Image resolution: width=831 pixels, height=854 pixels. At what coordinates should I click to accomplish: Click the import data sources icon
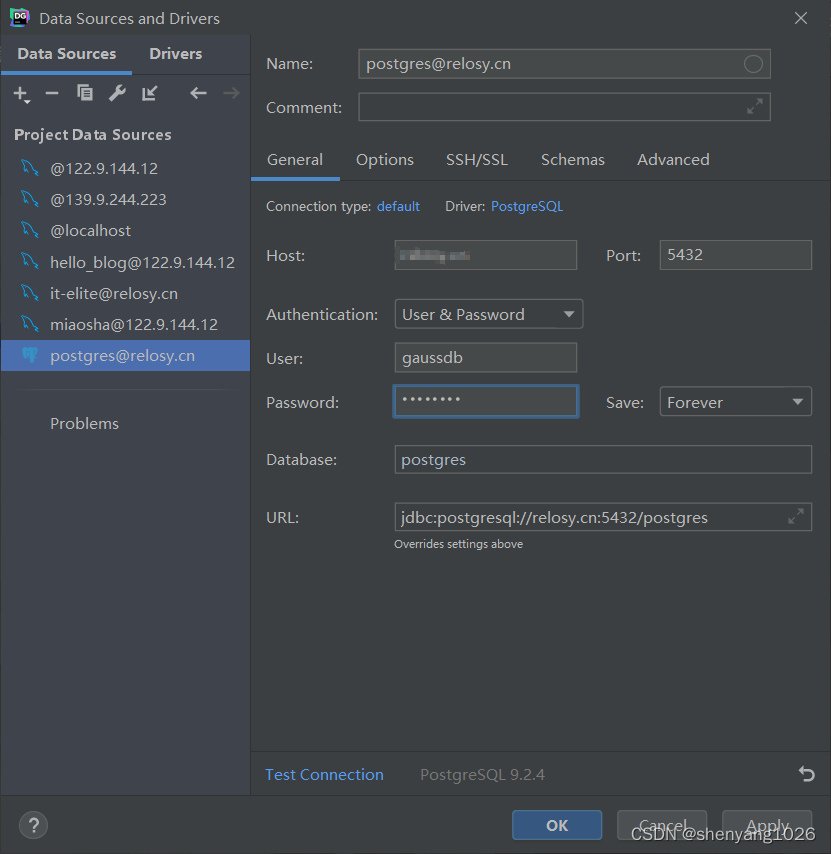(x=150, y=93)
